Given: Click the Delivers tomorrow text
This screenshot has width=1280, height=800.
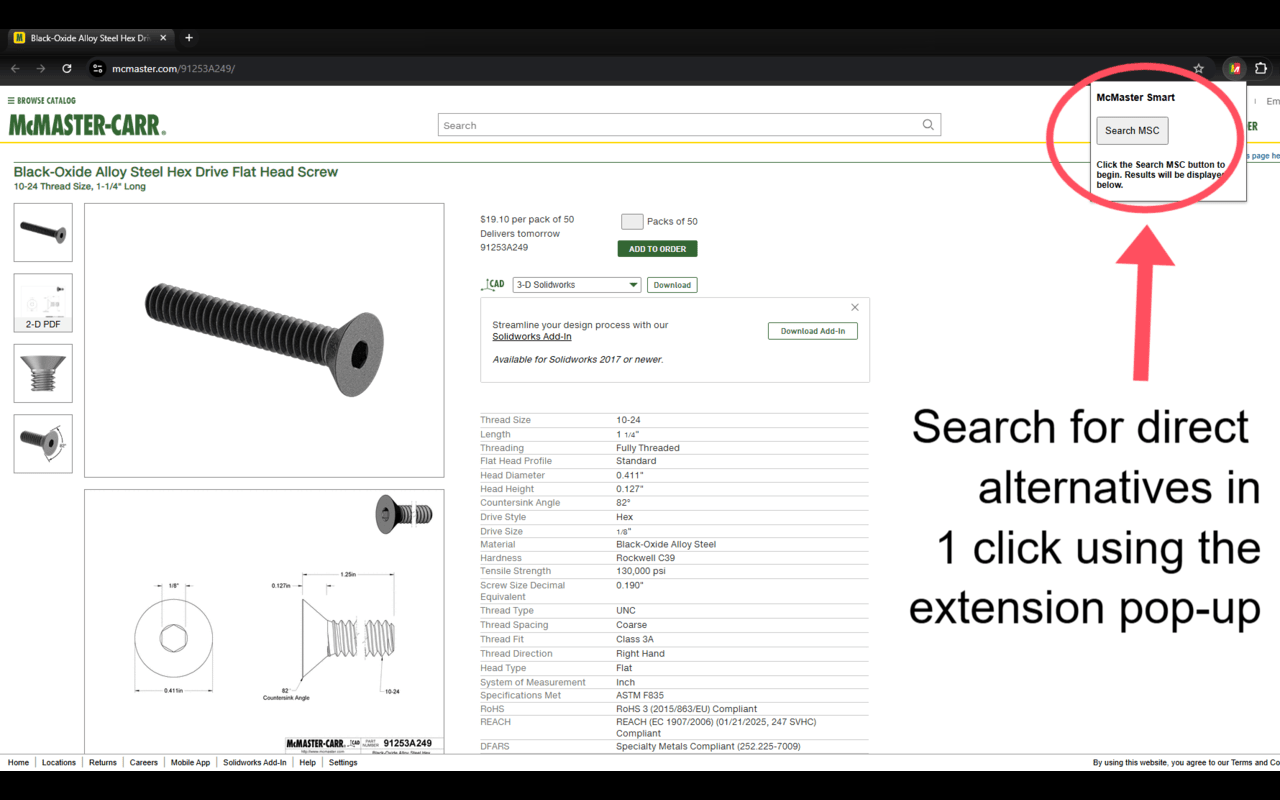Looking at the screenshot, I should 520,233.
